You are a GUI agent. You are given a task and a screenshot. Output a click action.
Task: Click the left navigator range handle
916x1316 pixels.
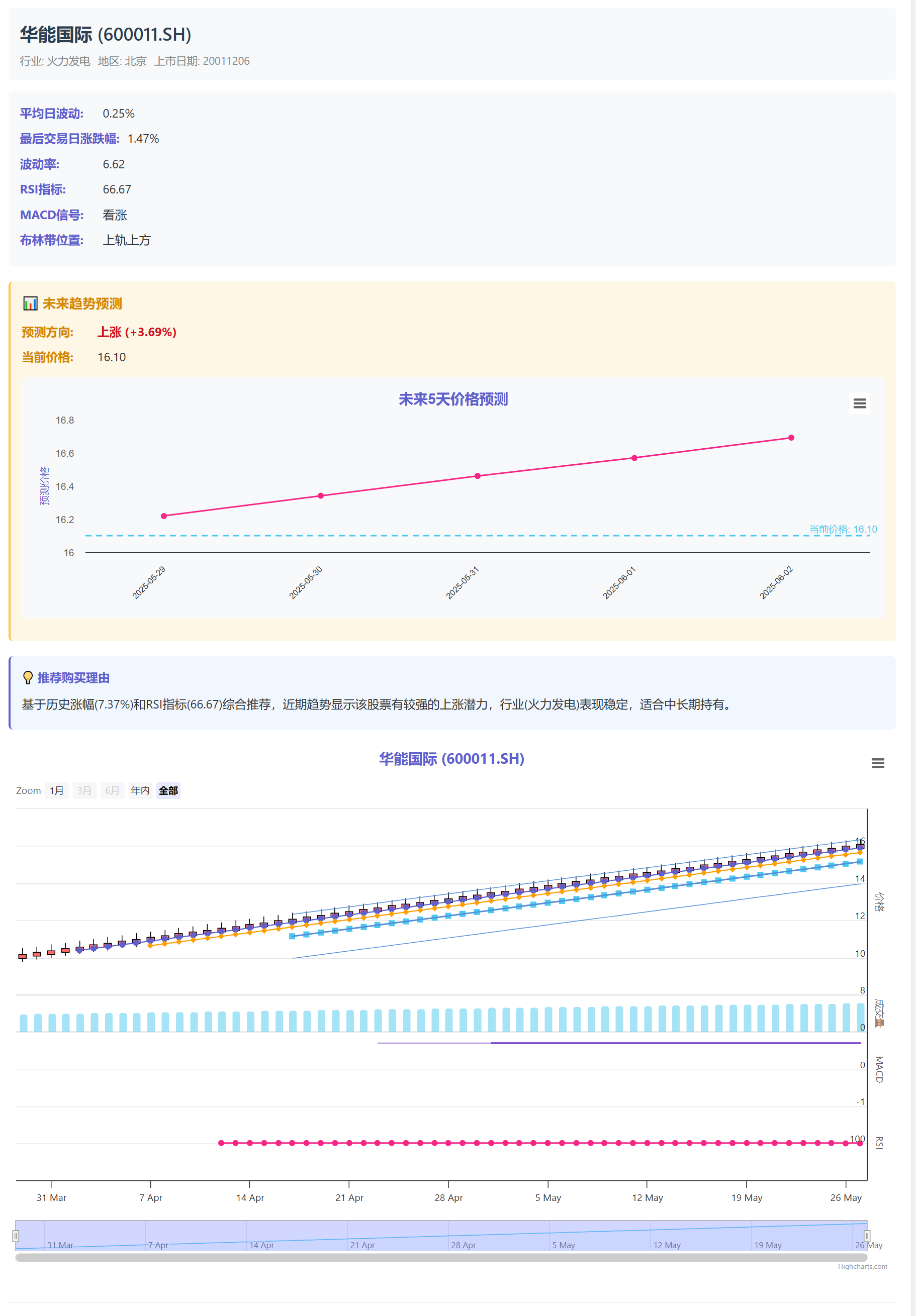pos(16,1236)
